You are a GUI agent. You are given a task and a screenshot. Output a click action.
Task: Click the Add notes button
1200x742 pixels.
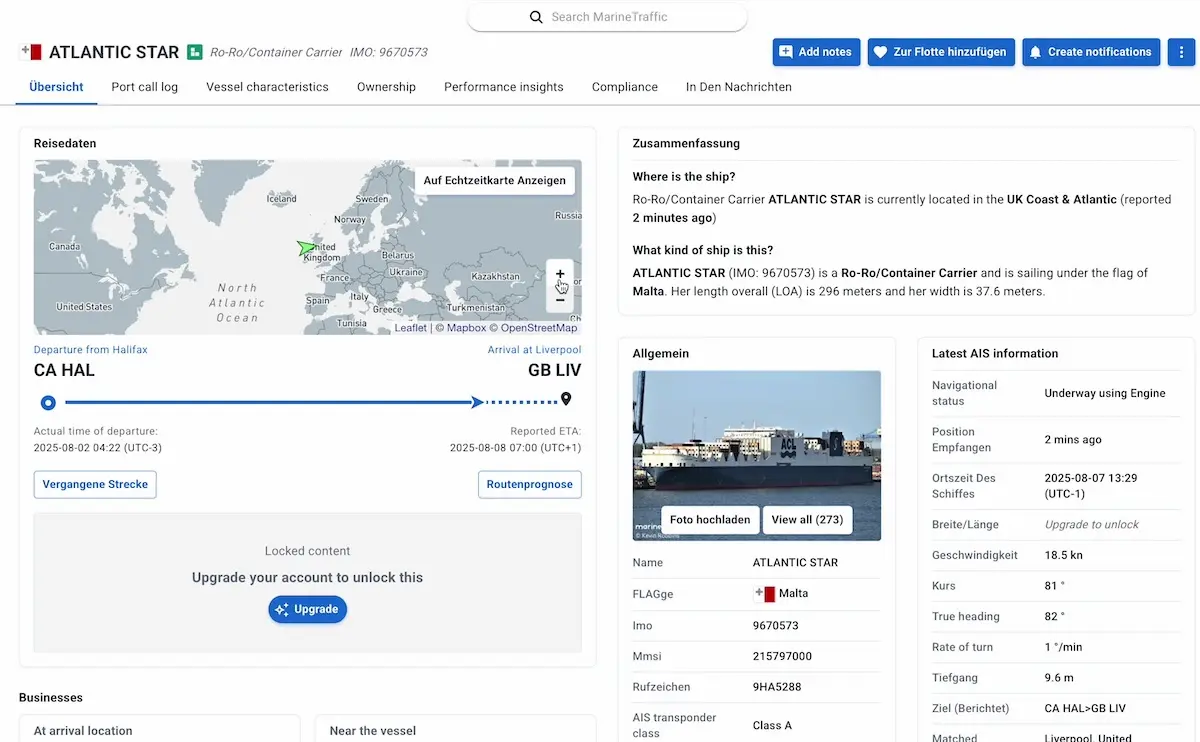point(816,52)
